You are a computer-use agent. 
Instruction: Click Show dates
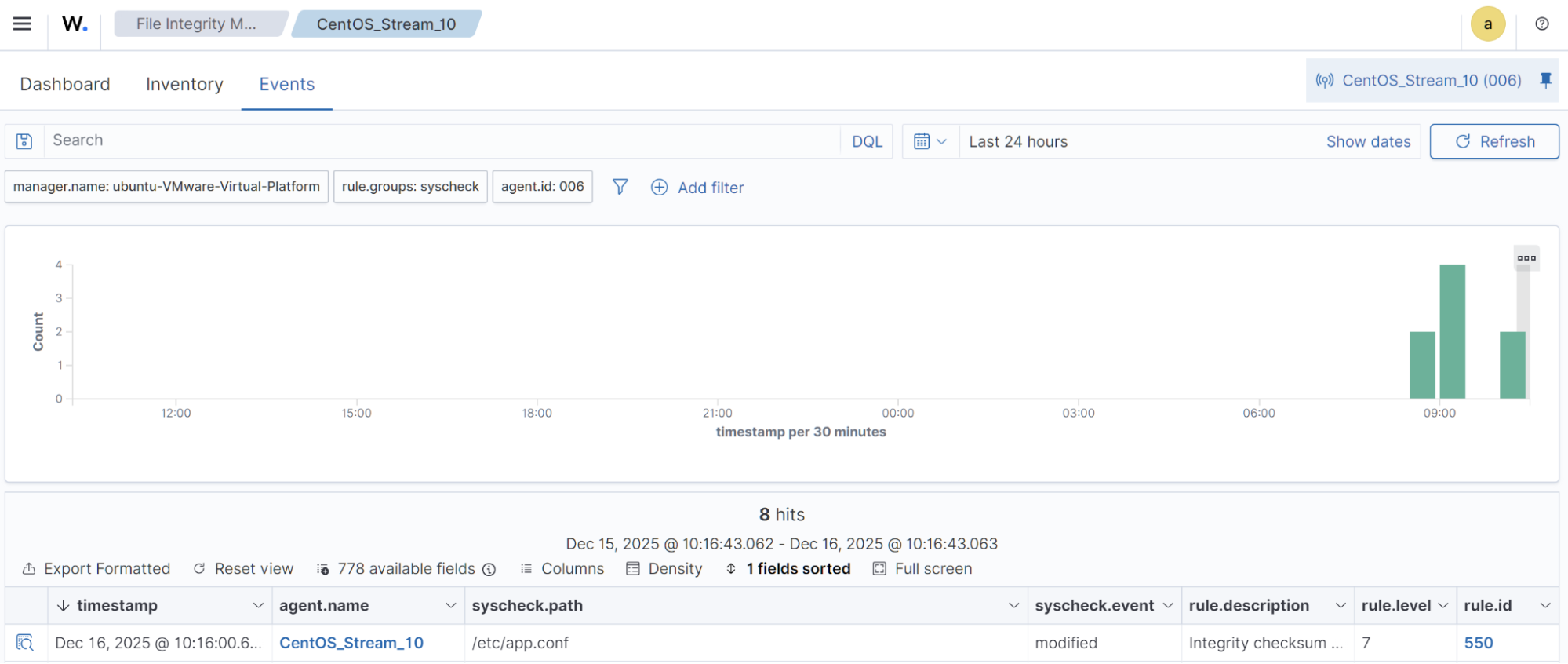point(1368,141)
